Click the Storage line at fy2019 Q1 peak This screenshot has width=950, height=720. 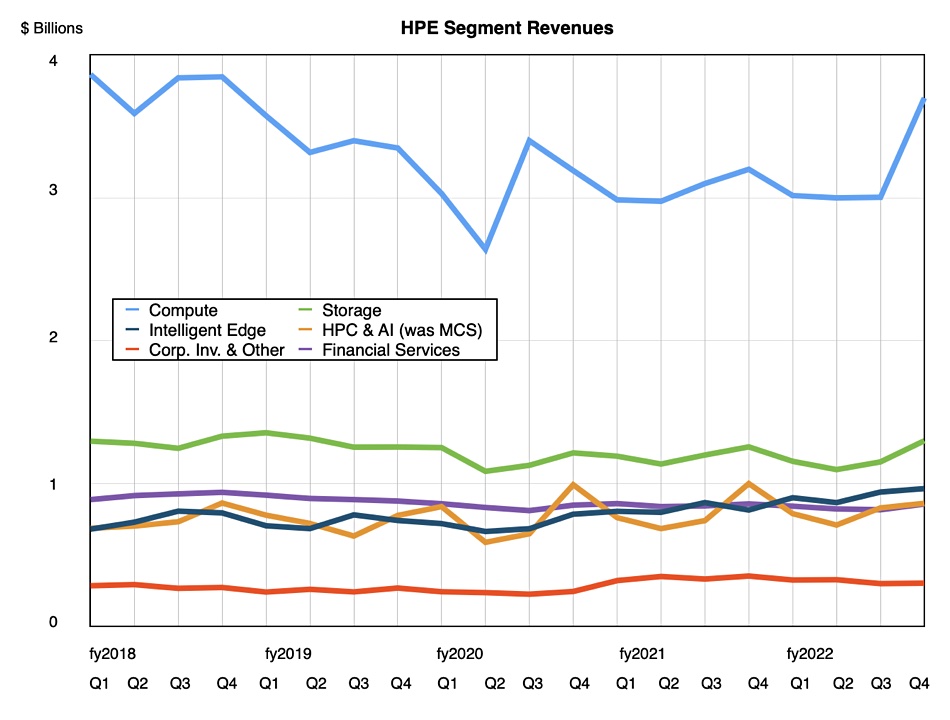tap(266, 433)
